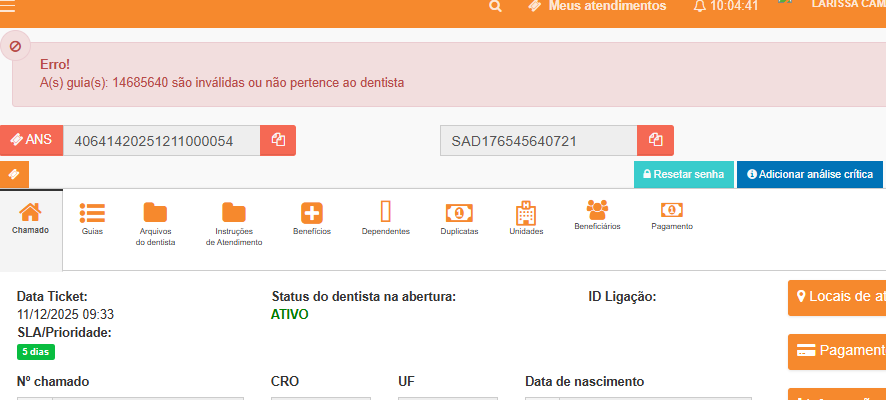Open Arquivos do dentista tab

[x=155, y=224]
